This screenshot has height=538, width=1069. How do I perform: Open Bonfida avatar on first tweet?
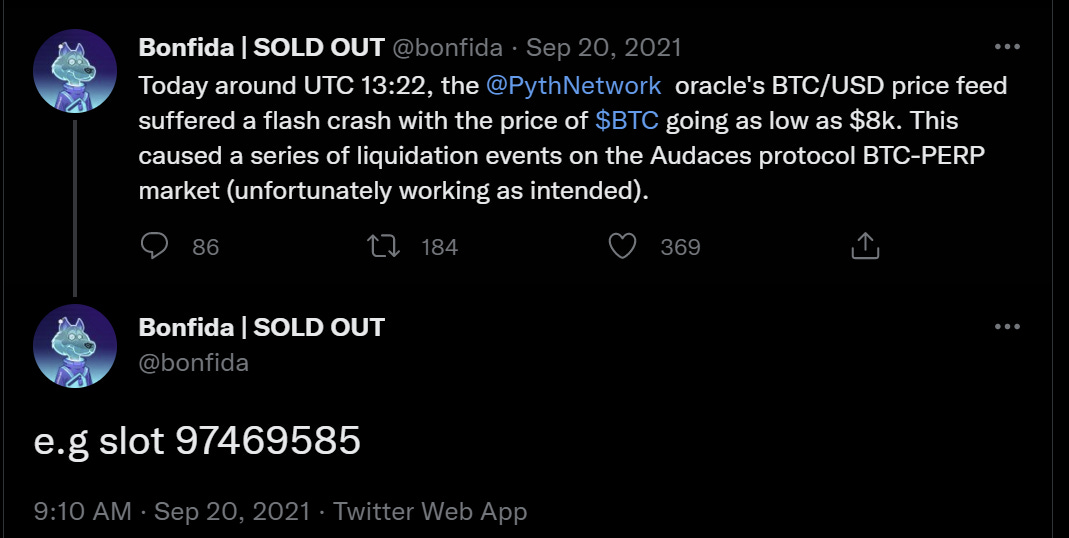[x=75, y=71]
